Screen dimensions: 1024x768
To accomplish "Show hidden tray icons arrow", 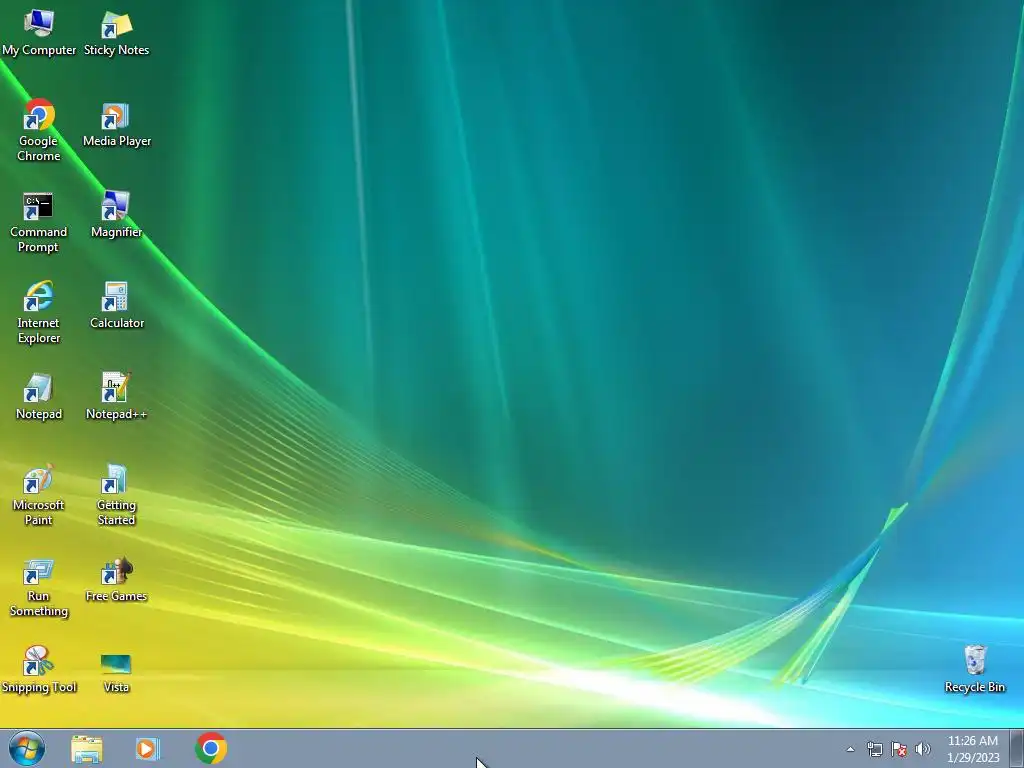I will pos(850,749).
